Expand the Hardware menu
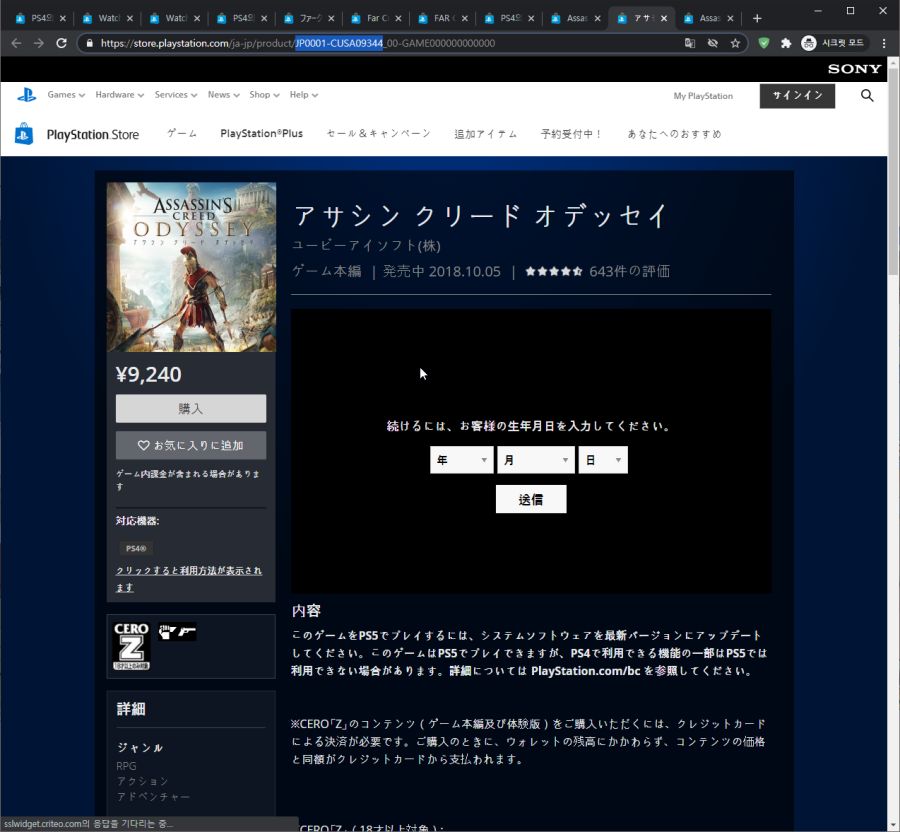Screen dimensions: 900x832 (119, 95)
